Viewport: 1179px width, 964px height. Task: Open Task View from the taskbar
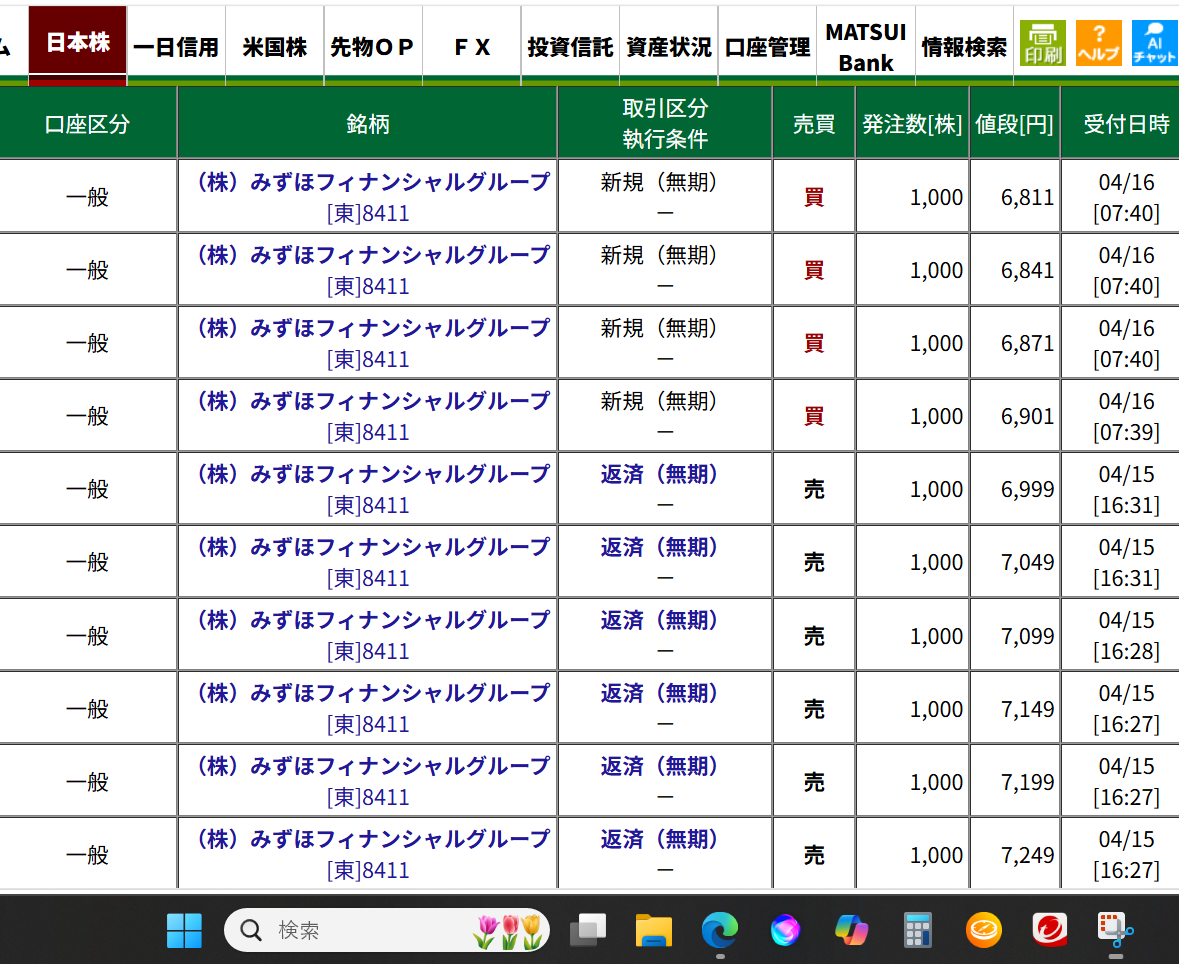(x=587, y=930)
